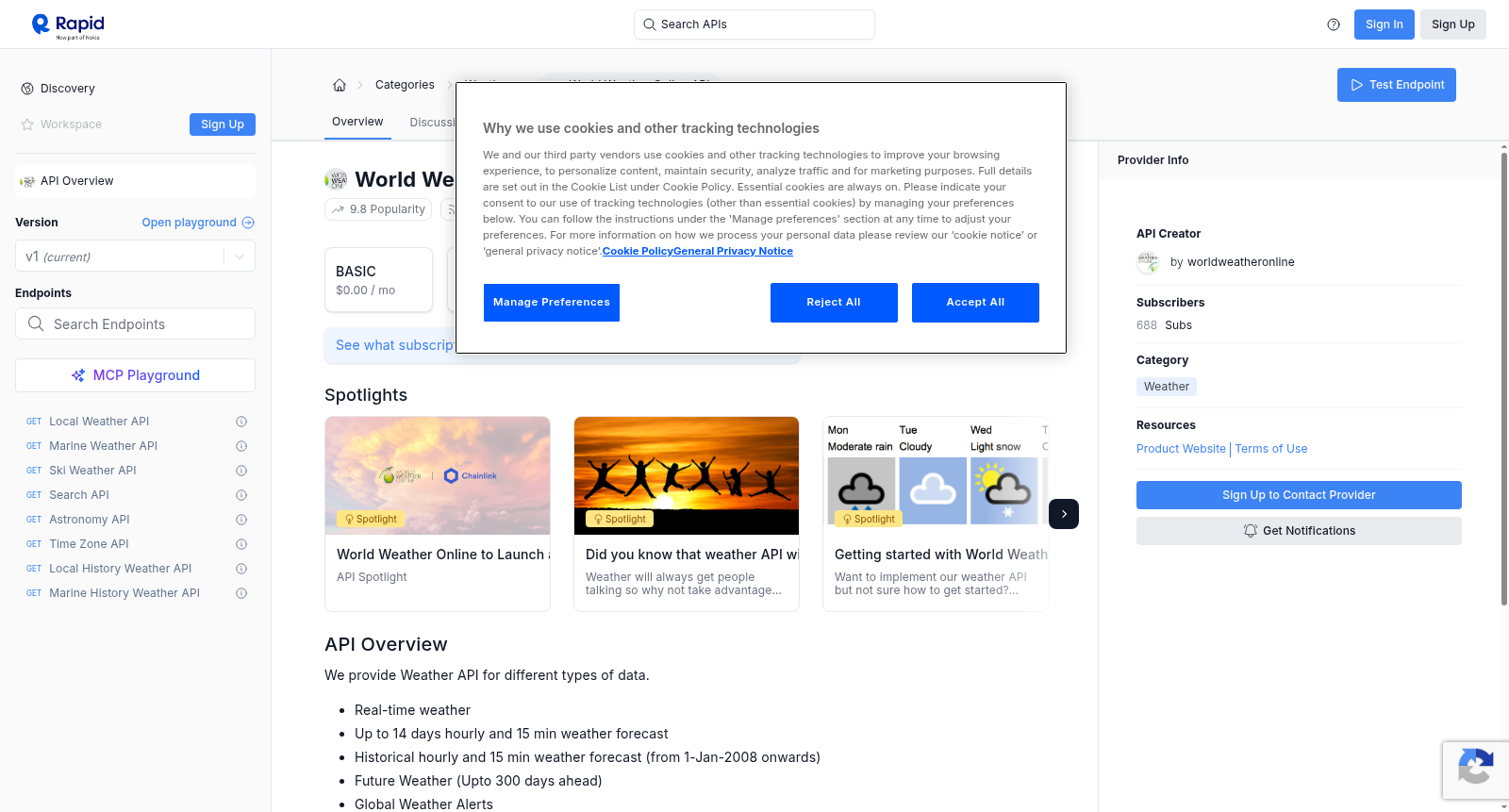Open the Local History Weather API endpoint
The width and height of the screenshot is (1509, 812).
click(x=120, y=569)
